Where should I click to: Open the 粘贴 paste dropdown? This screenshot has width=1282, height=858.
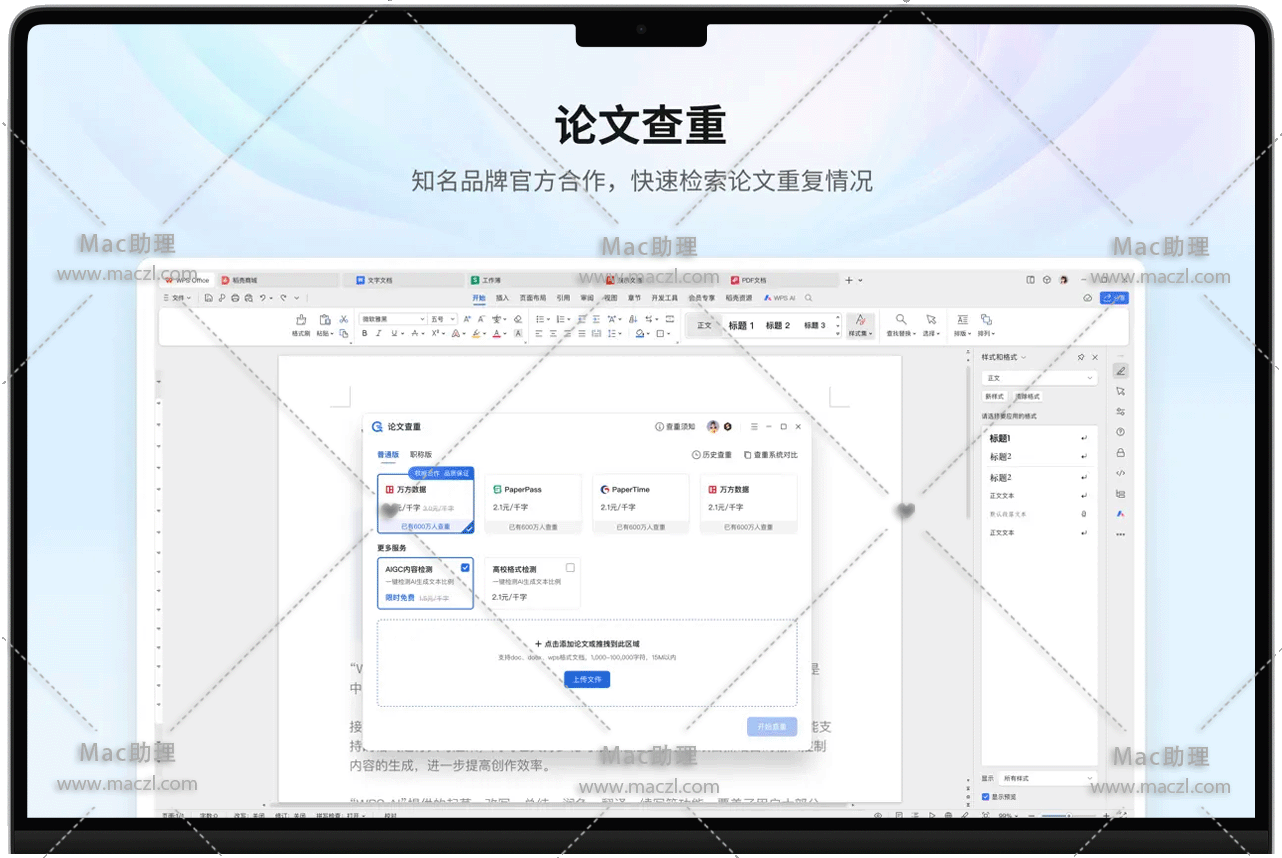pyautogui.click(x=324, y=334)
